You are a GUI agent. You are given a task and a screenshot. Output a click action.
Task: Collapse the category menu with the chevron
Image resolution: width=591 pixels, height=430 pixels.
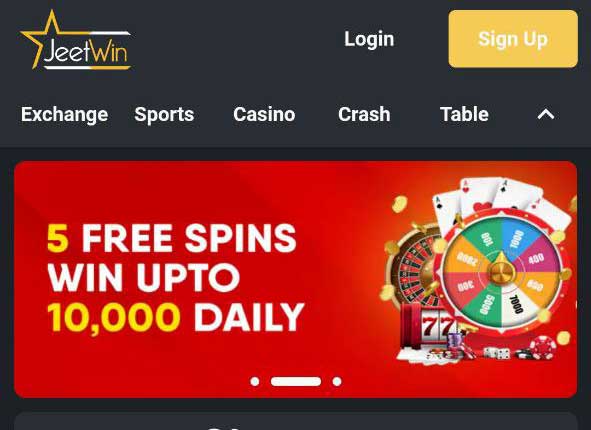(546, 114)
